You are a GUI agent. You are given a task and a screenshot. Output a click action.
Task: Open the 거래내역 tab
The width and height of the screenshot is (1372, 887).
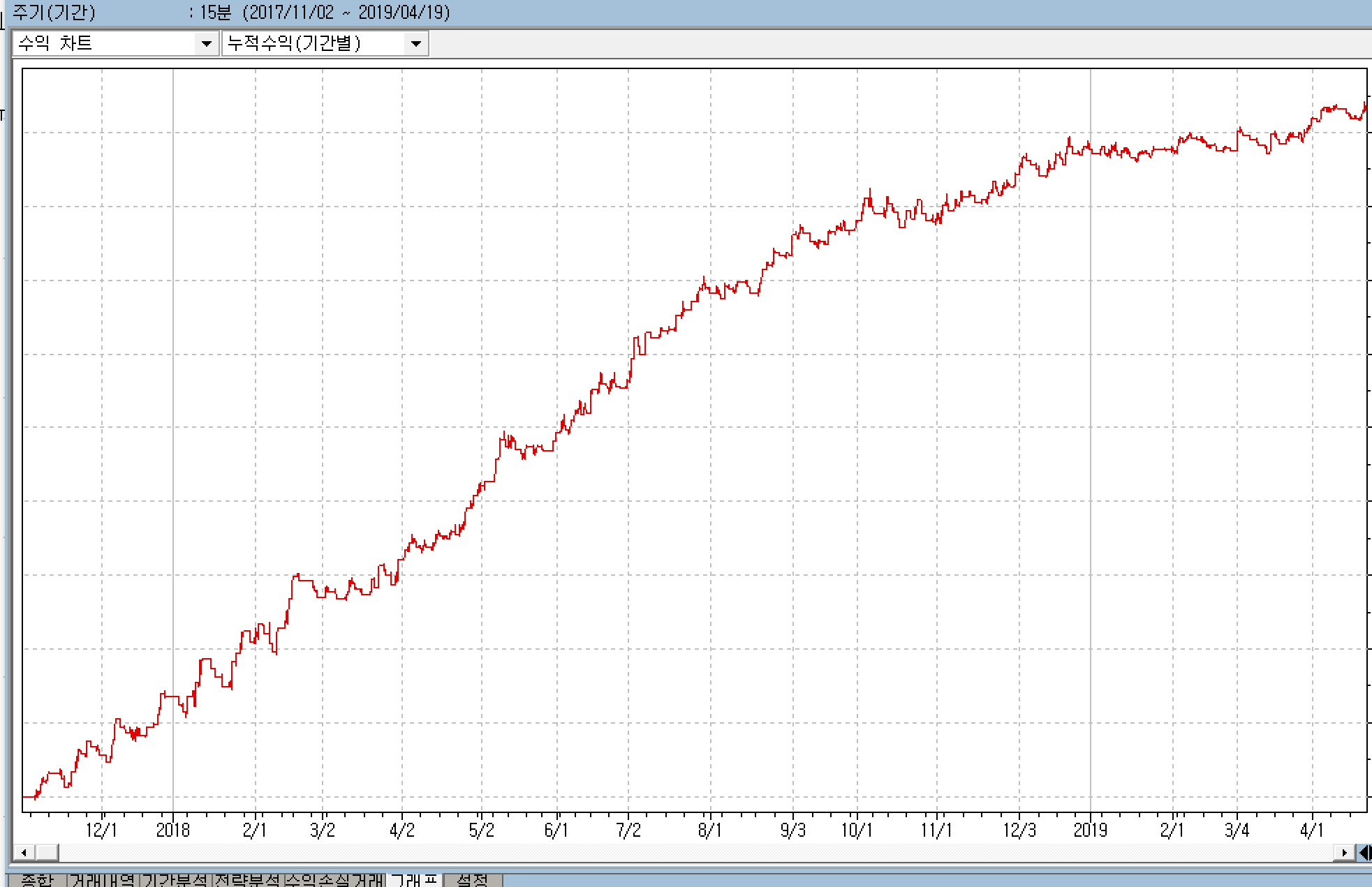(x=103, y=880)
